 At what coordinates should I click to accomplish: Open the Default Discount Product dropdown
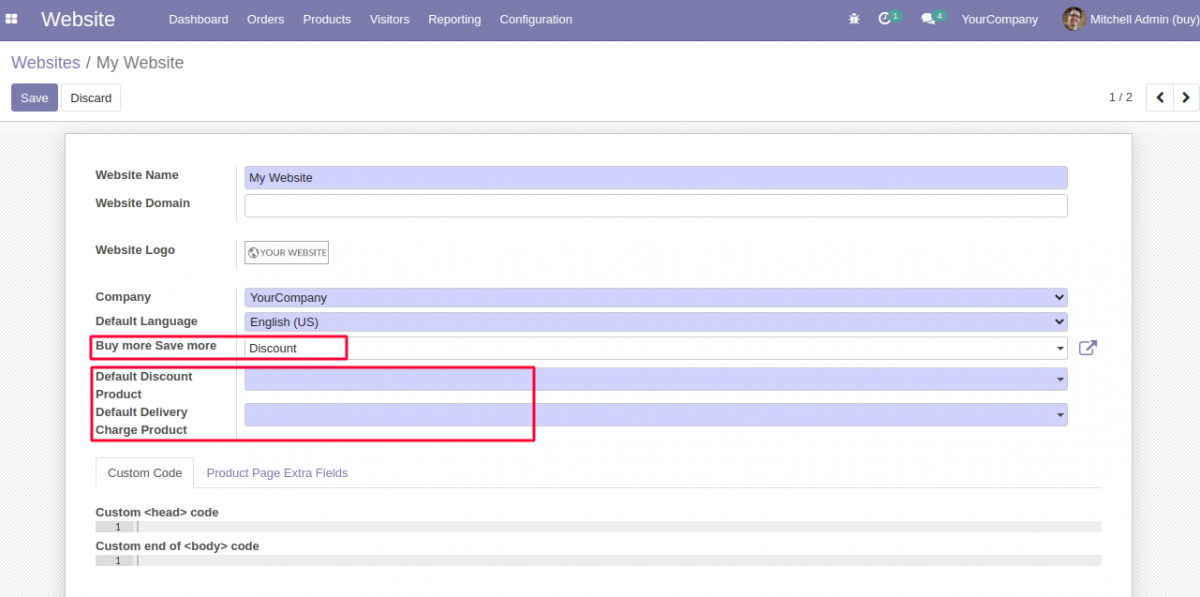1057,379
